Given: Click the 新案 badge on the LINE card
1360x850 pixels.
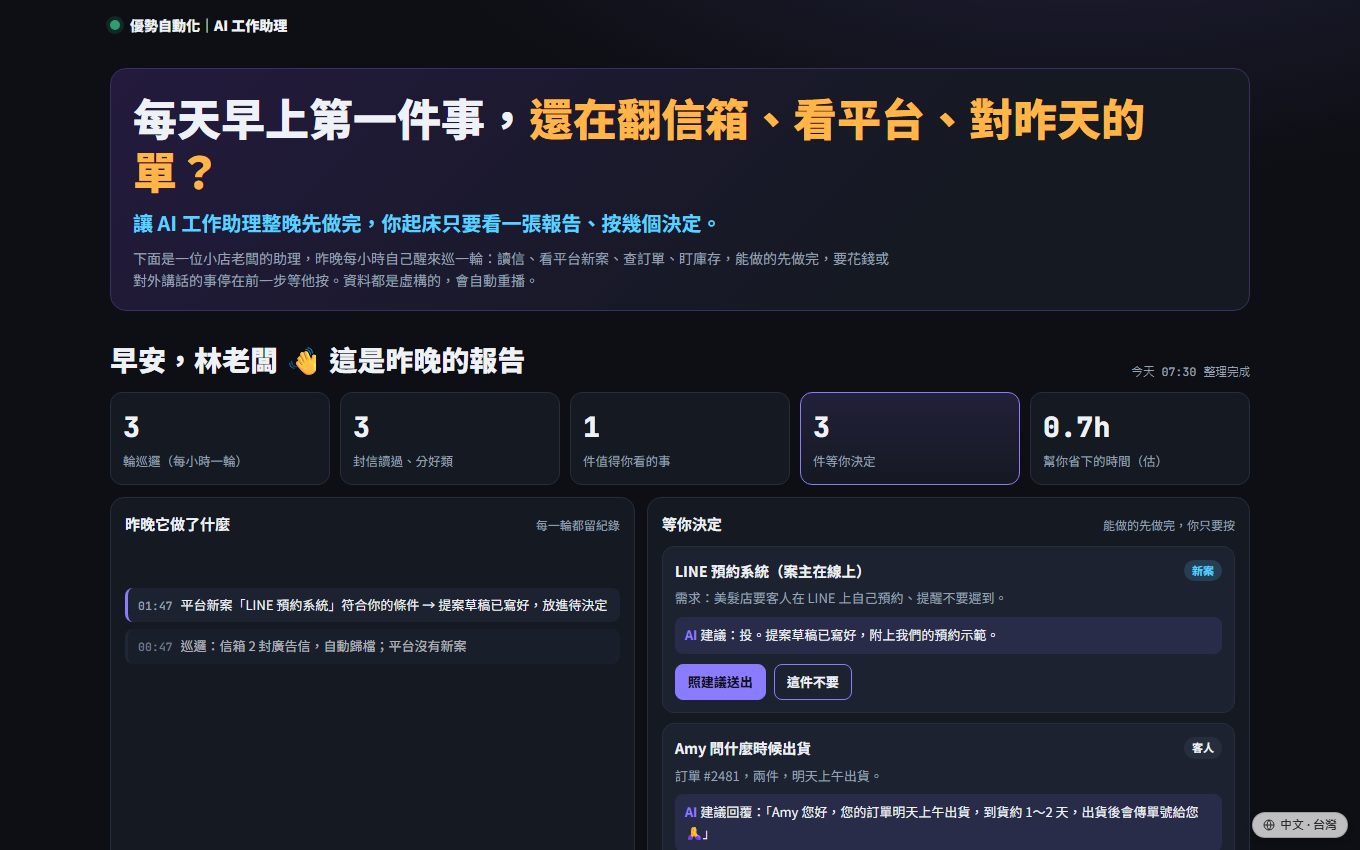Looking at the screenshot, I should coord(1202,571).
